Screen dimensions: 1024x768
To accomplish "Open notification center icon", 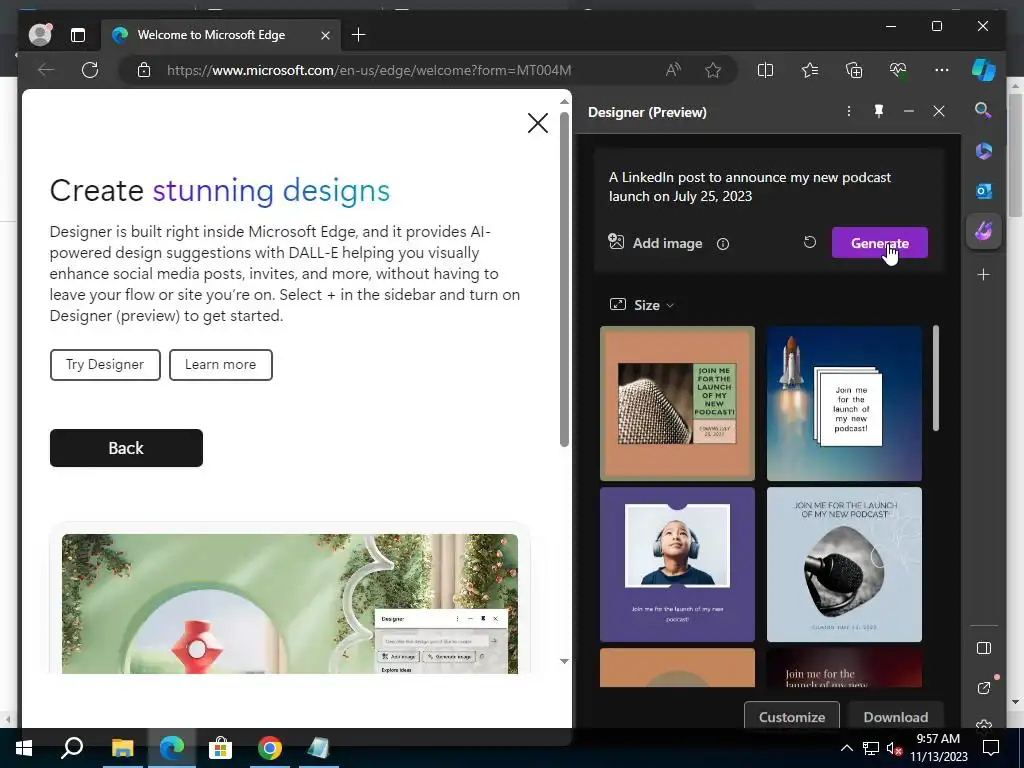I will click(991, 748).
